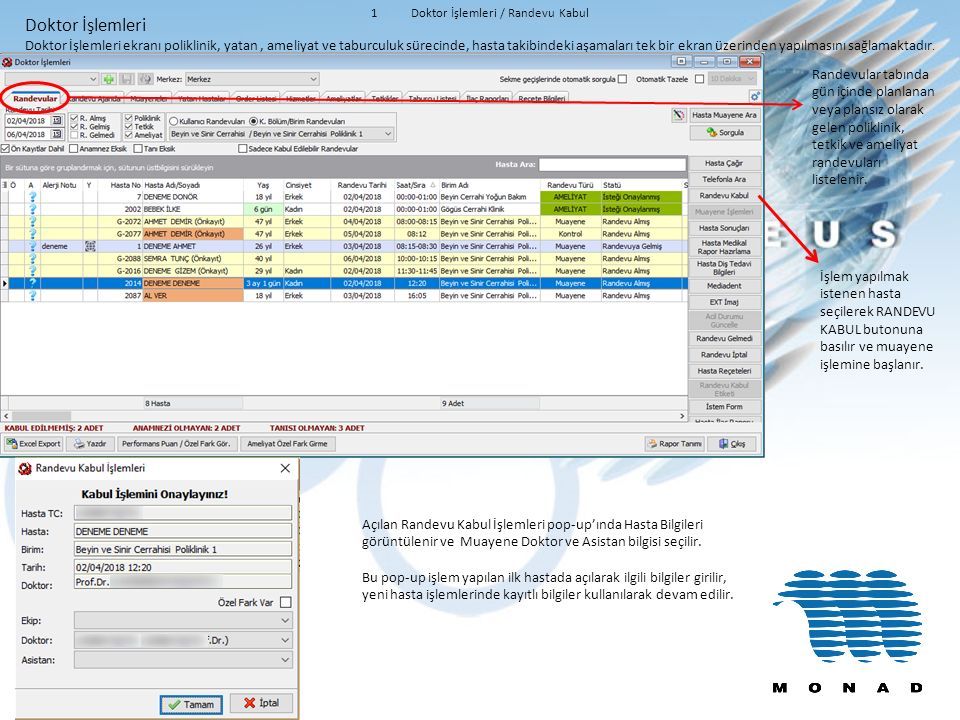Select the DENEME AHMET patient row
960x720 pixels.
343,246
